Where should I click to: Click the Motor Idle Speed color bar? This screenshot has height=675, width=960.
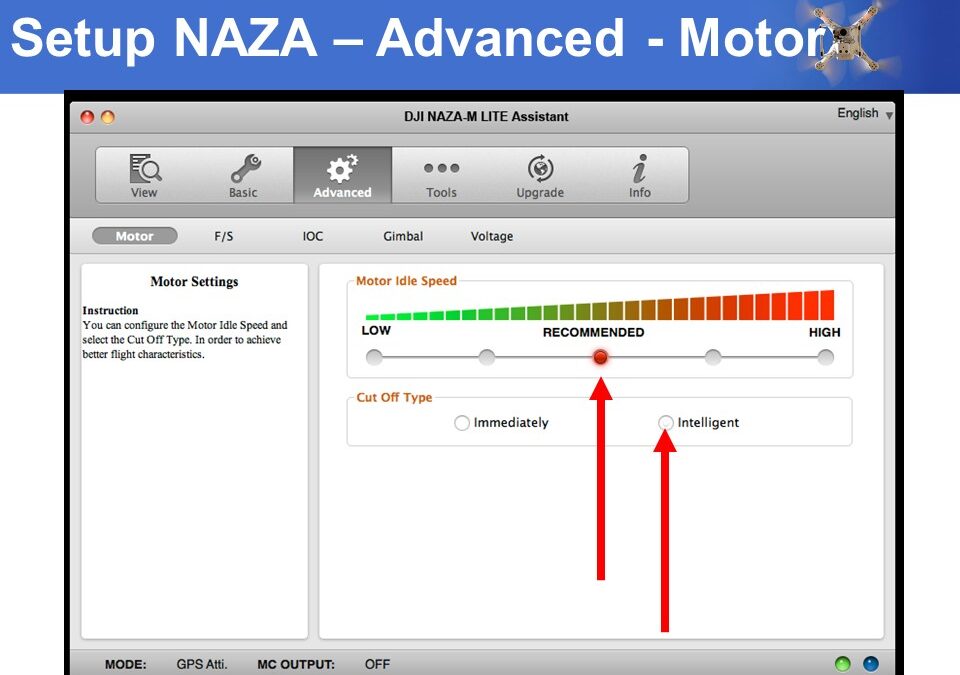(x=599, y=305)
